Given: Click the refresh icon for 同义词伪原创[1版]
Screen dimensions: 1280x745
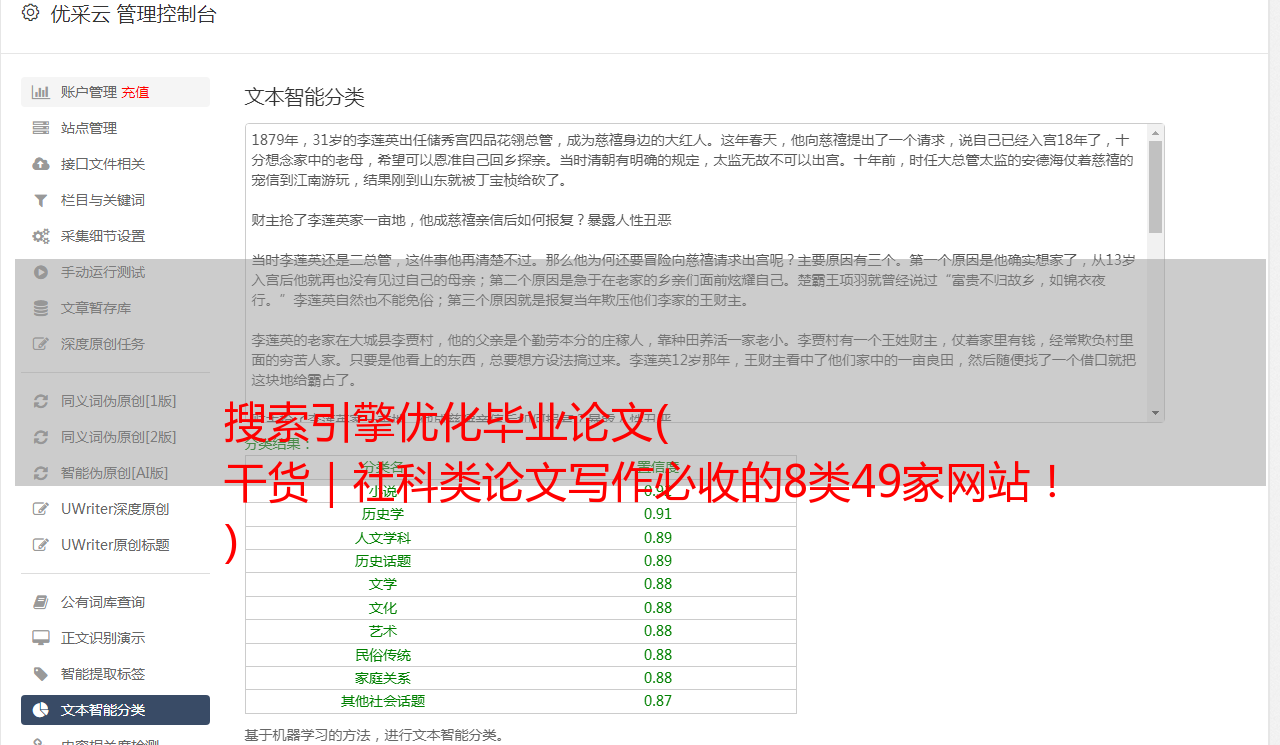Looking at the screenshot, I should pos(41,401).
